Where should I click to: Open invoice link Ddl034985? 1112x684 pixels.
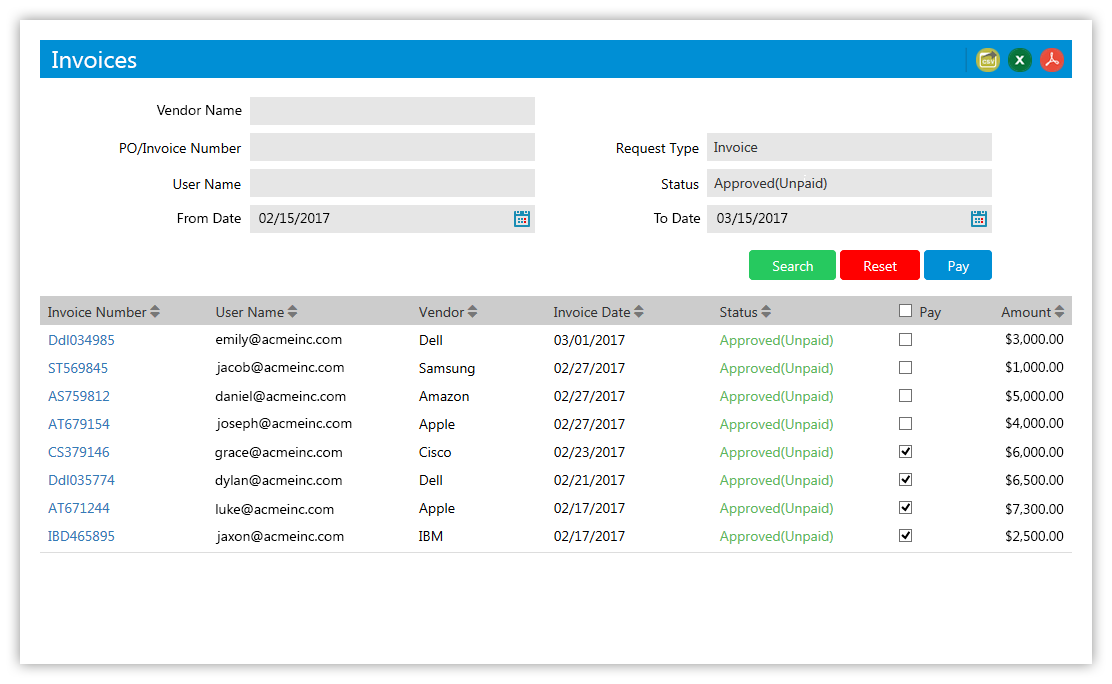(x=81, y=340)
